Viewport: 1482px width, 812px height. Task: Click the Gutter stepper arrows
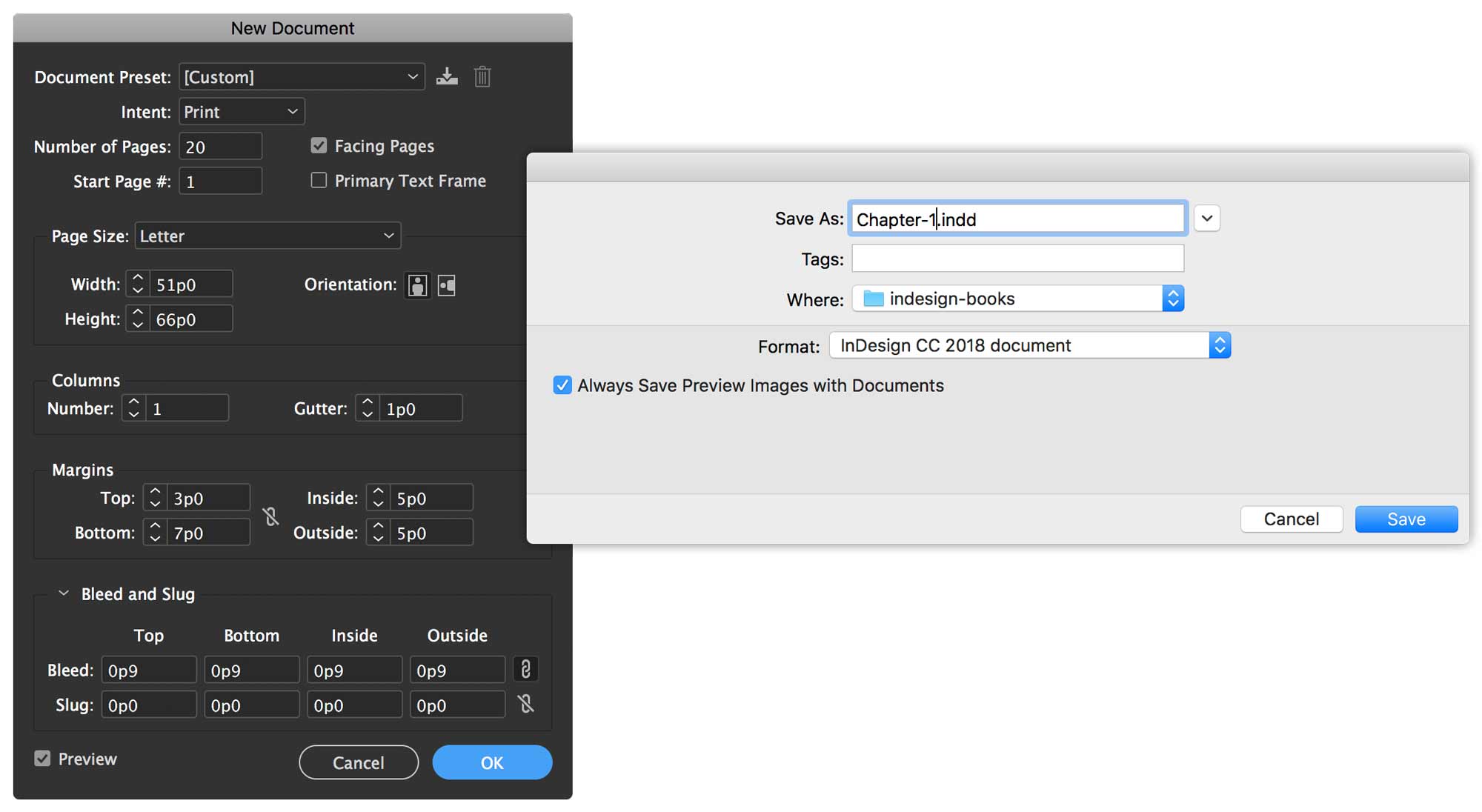[368, 408]
